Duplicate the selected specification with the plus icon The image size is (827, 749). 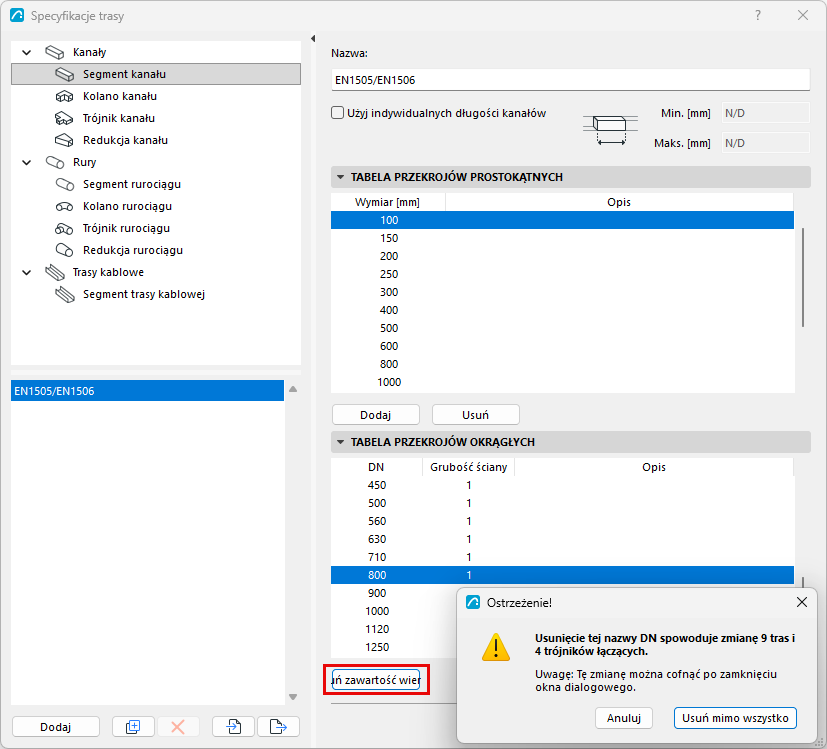pos(133,727)
